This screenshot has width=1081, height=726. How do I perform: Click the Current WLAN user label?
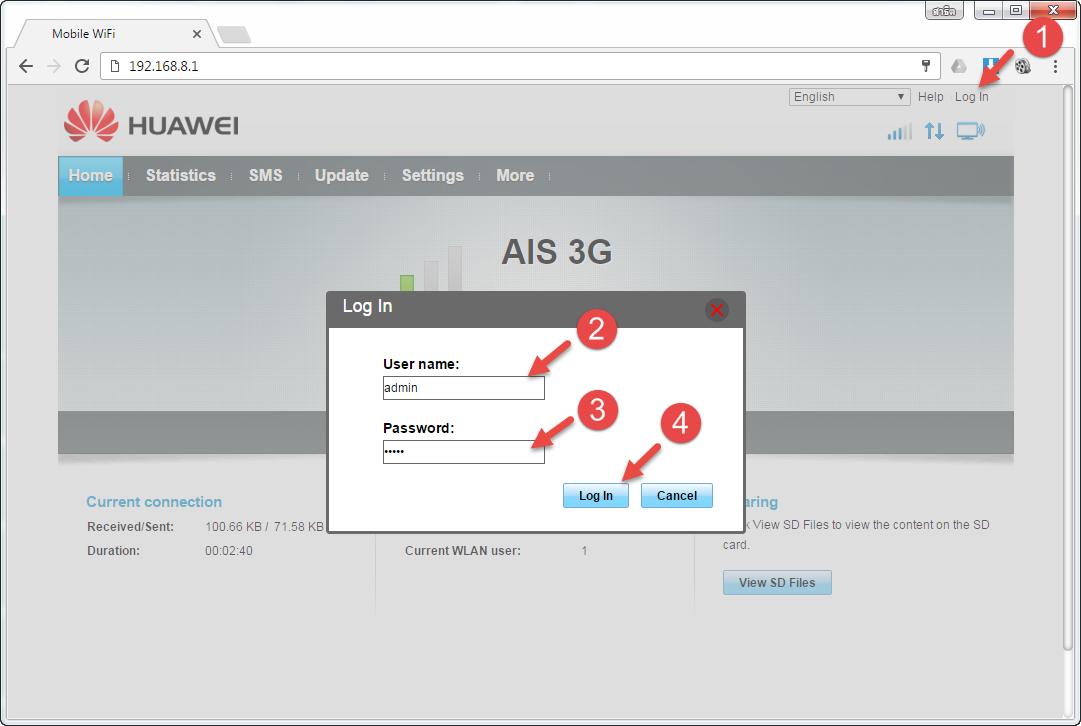(463, 551)
